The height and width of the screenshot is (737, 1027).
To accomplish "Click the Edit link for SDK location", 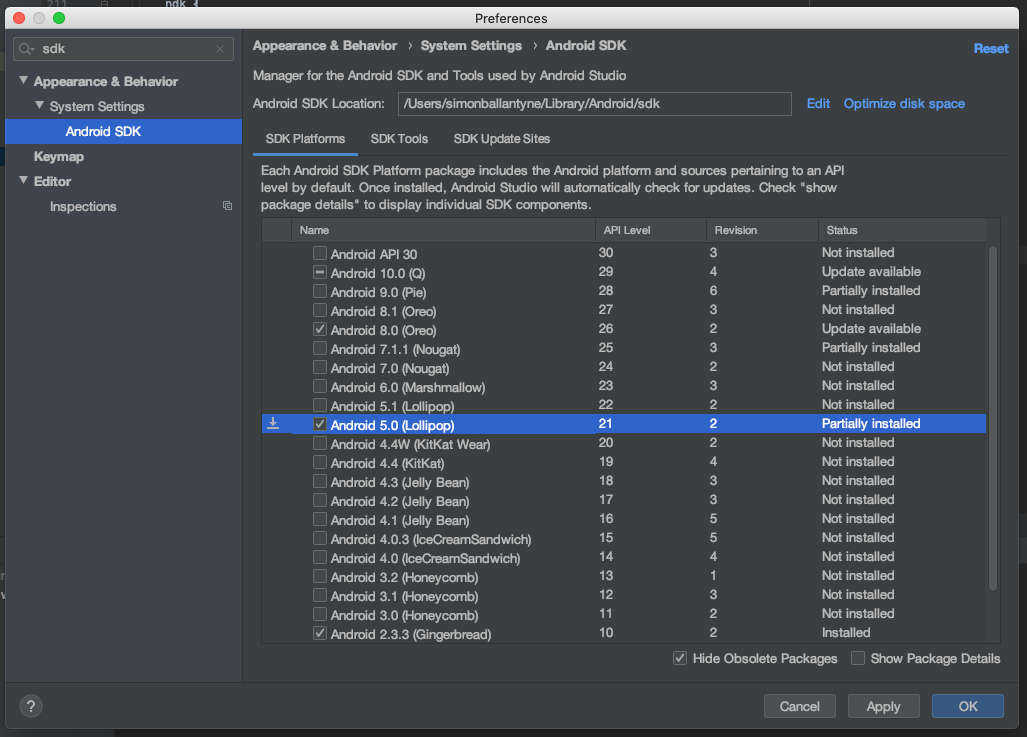I will click(818, 104).
